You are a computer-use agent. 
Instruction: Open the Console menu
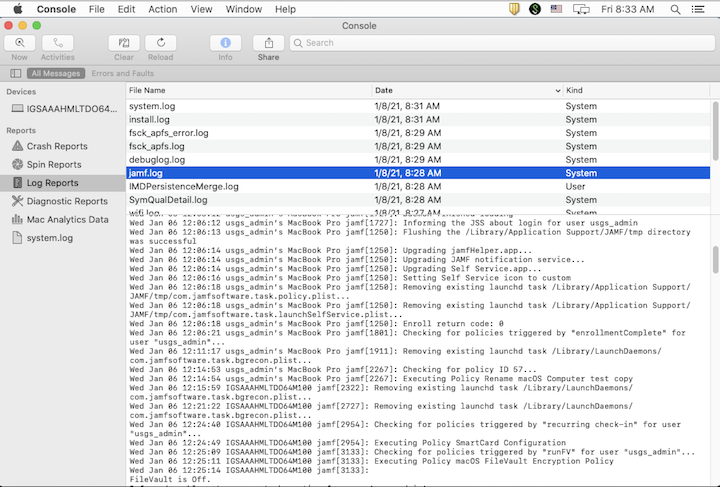tap(56, 9)
